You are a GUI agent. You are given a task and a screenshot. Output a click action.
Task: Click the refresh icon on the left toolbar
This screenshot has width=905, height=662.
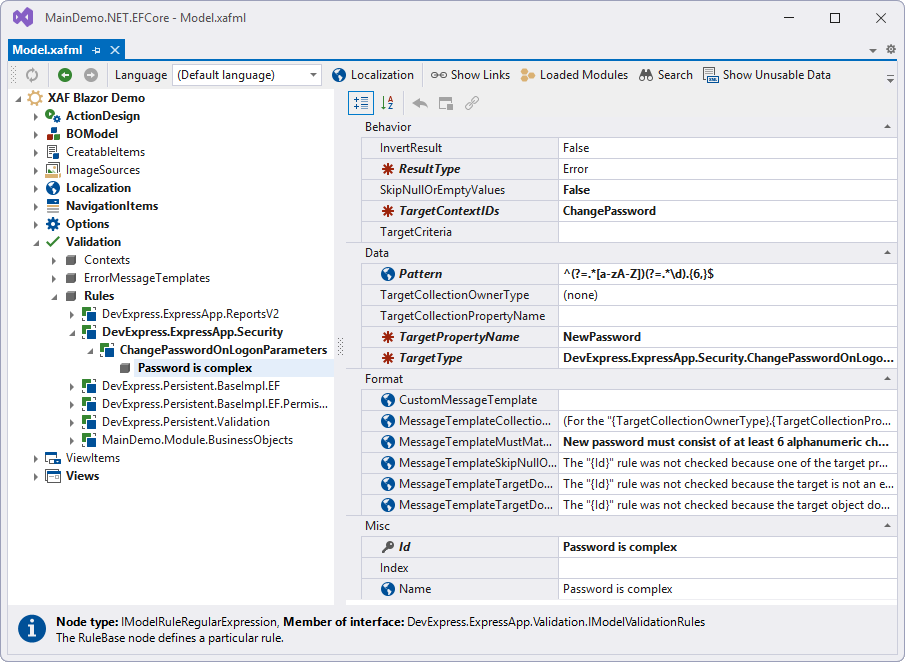click(x=31, y=74)
